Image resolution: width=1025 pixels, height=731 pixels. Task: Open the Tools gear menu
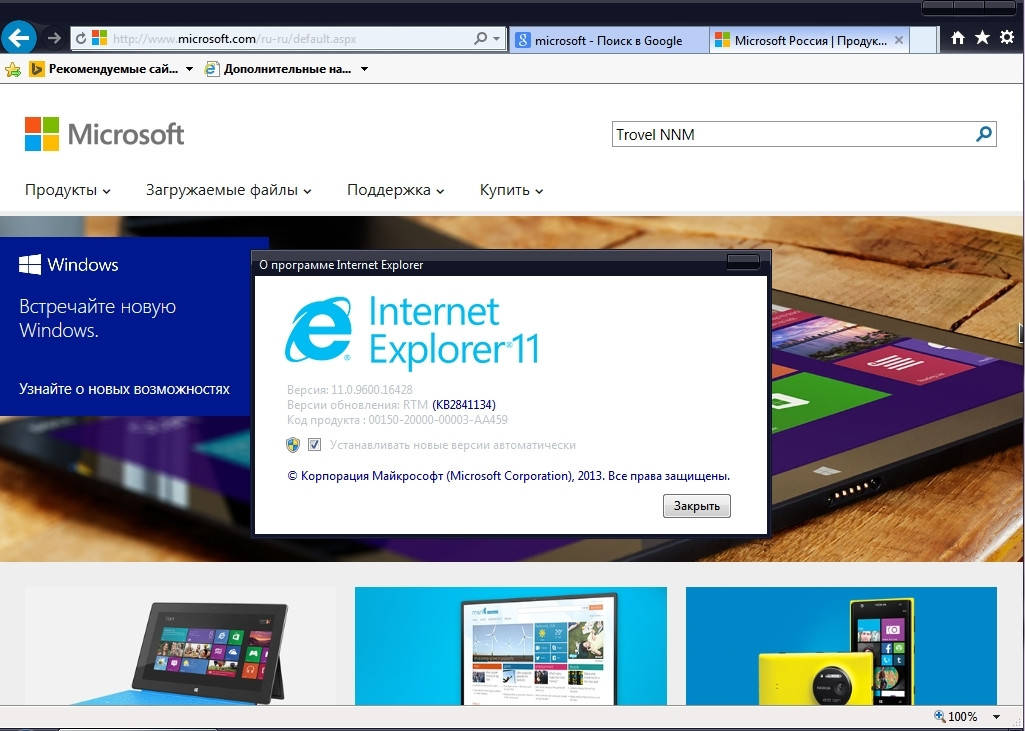(x=1007, y=38)
